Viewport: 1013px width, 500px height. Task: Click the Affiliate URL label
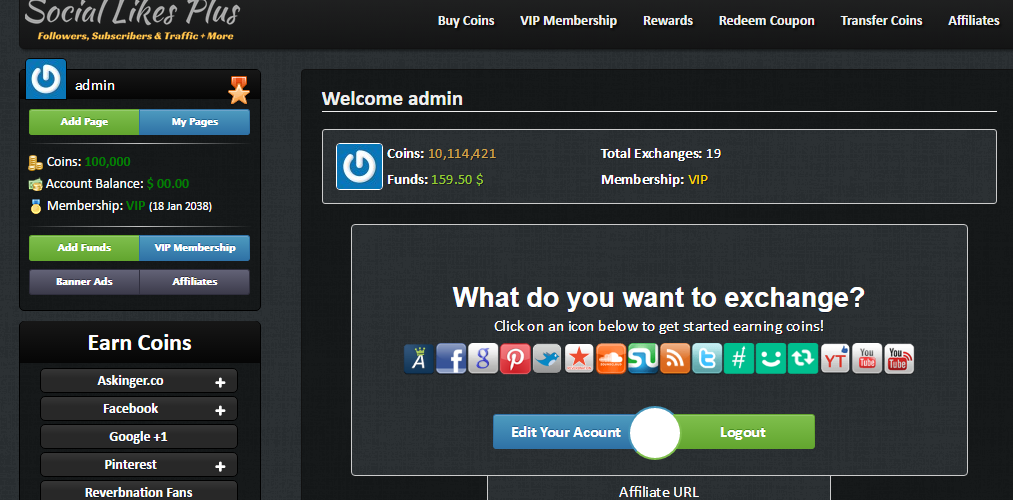[659, 492]
